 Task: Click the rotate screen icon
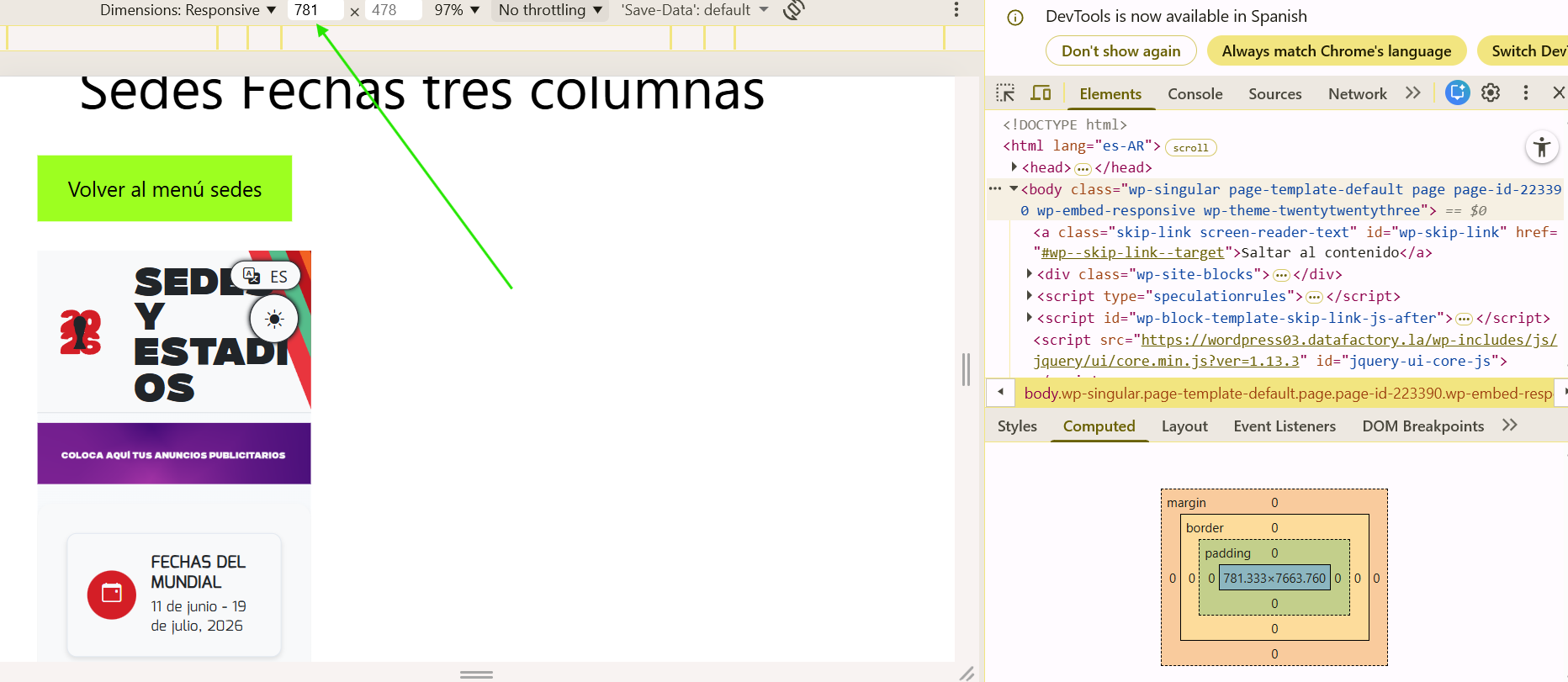point(793,10)
